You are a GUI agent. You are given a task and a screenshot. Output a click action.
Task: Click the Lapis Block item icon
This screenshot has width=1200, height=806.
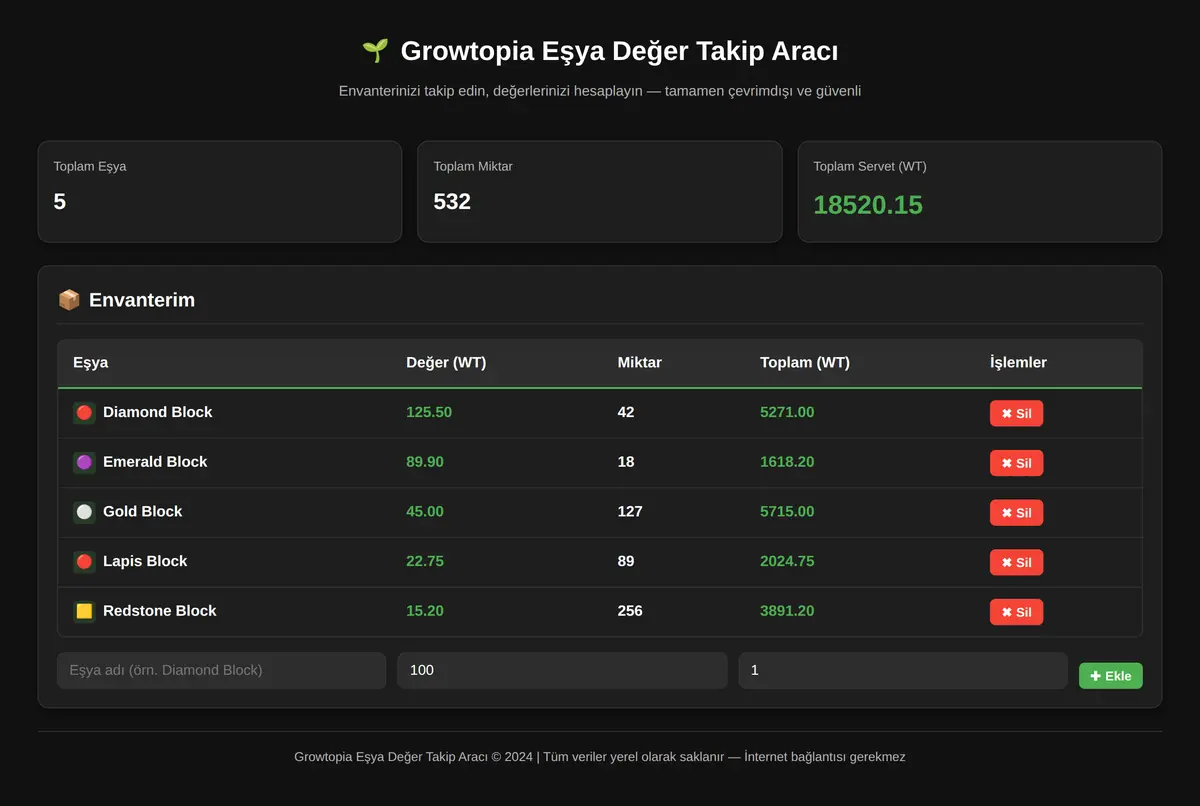click(84, 562)
